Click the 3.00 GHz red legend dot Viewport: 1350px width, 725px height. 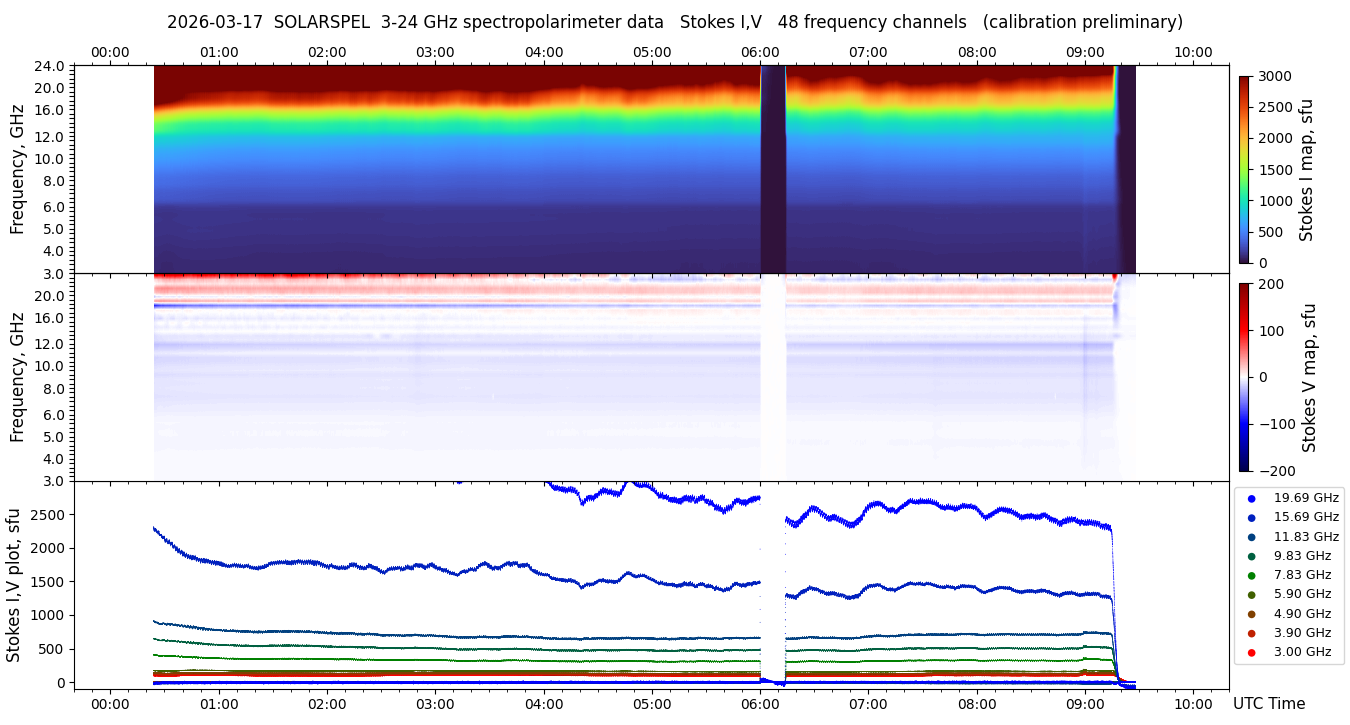pyautogui.click(x=1251, y=653)
